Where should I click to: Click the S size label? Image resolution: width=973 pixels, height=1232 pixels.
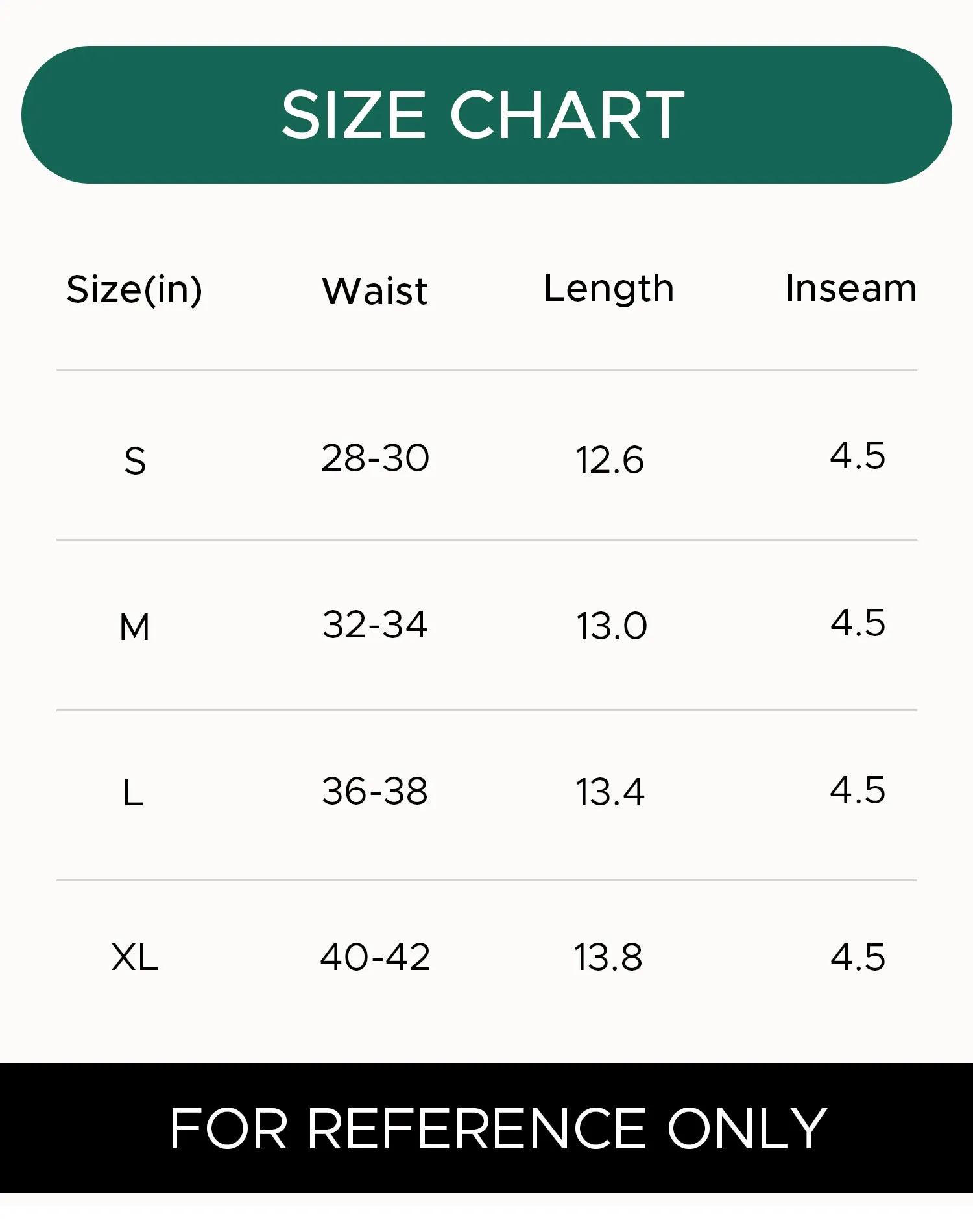coord(135,461)
